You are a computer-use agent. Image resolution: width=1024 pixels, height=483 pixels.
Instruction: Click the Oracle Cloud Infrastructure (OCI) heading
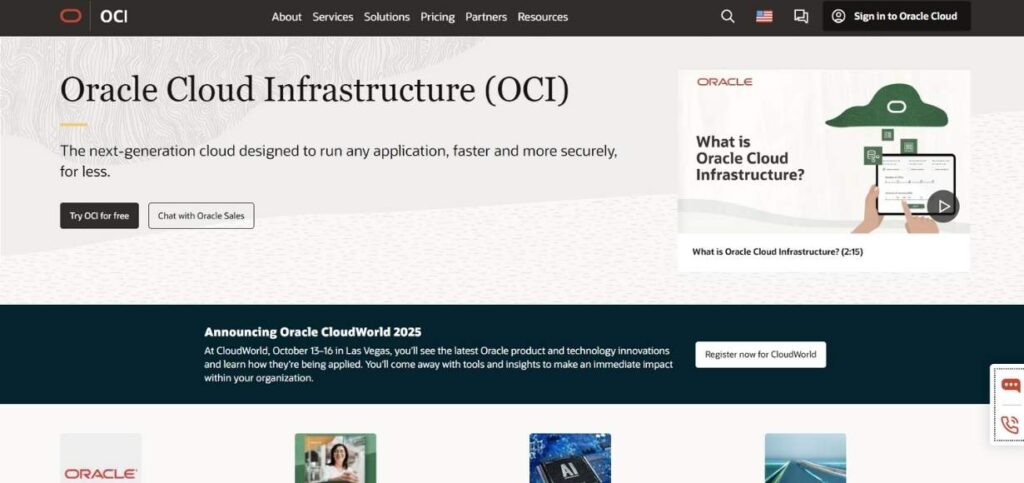[315, 90]
